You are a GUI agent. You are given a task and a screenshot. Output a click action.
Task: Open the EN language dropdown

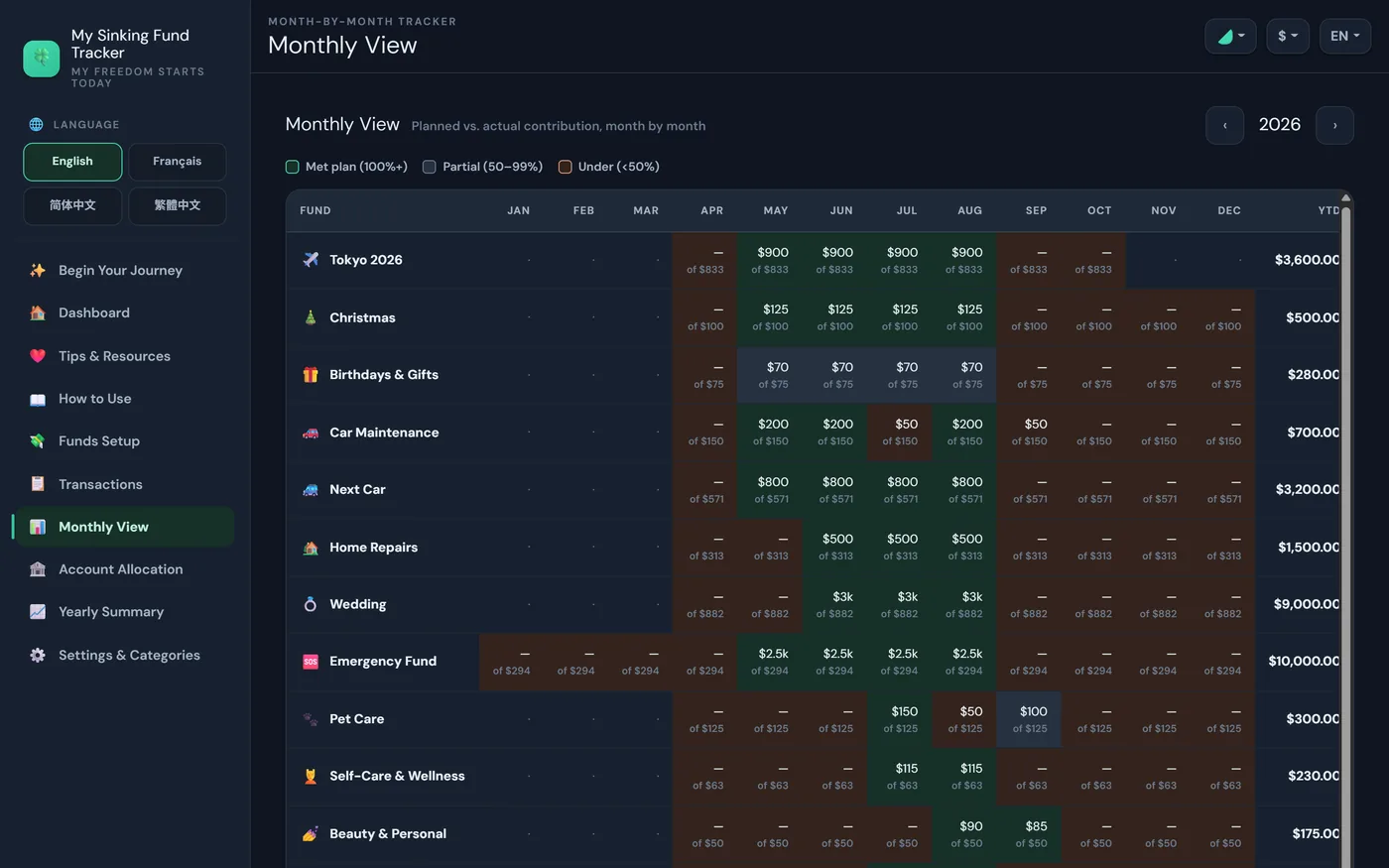pos(1345,36)
